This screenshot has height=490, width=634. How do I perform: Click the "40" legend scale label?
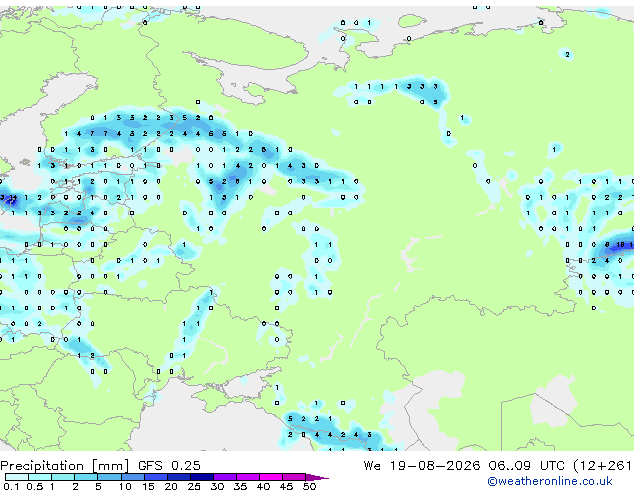(263, 486)
